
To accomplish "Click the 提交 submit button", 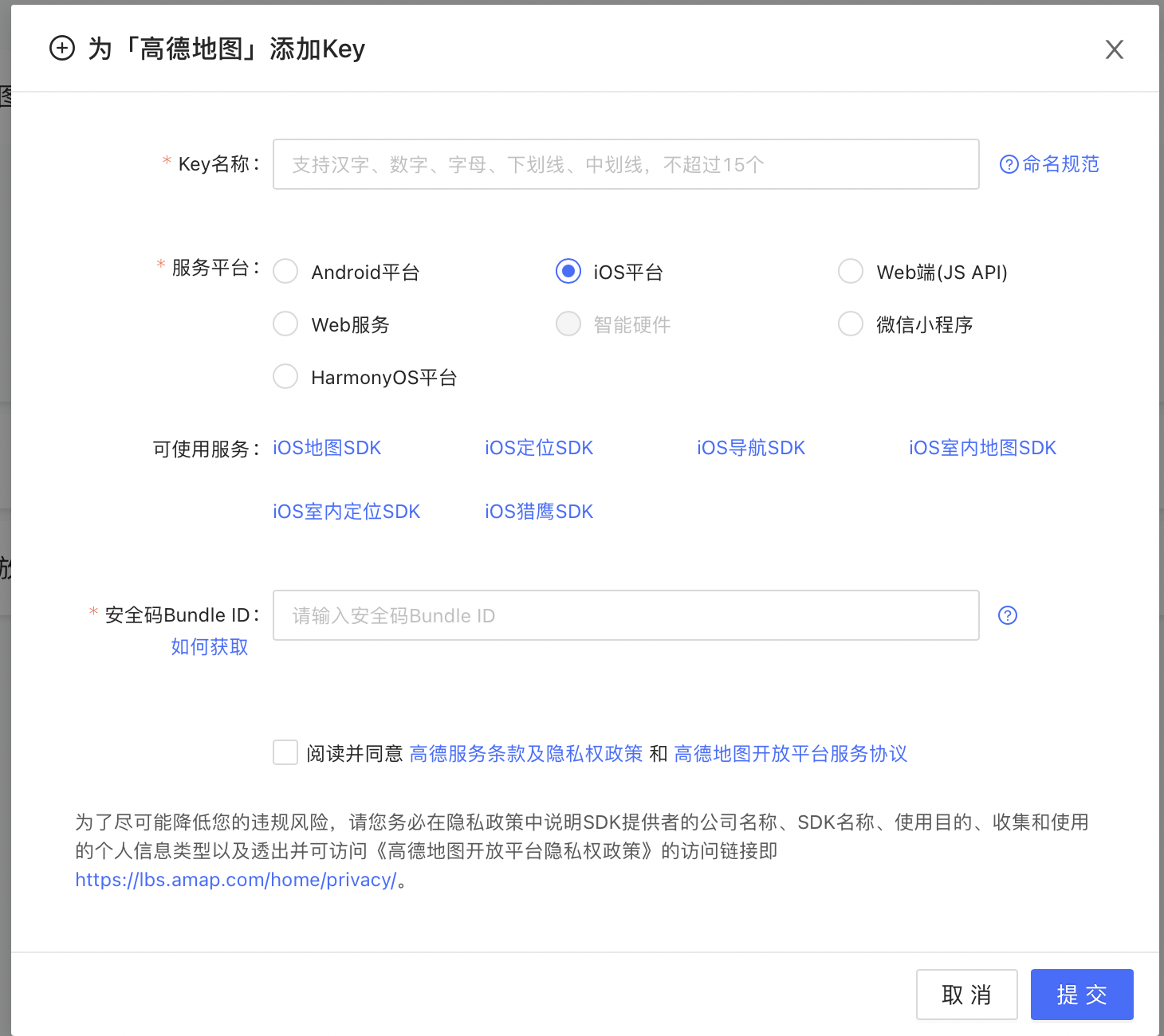I will point(1081,995).
